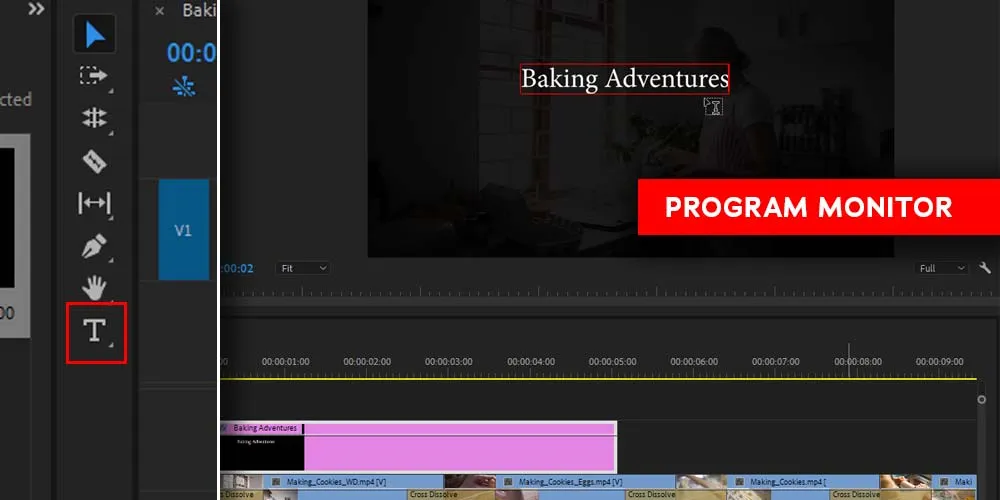Select the Ripple Edit tool
Image resolution: width=1000 pixels, height=500 pixels.
tap(94, 118)
